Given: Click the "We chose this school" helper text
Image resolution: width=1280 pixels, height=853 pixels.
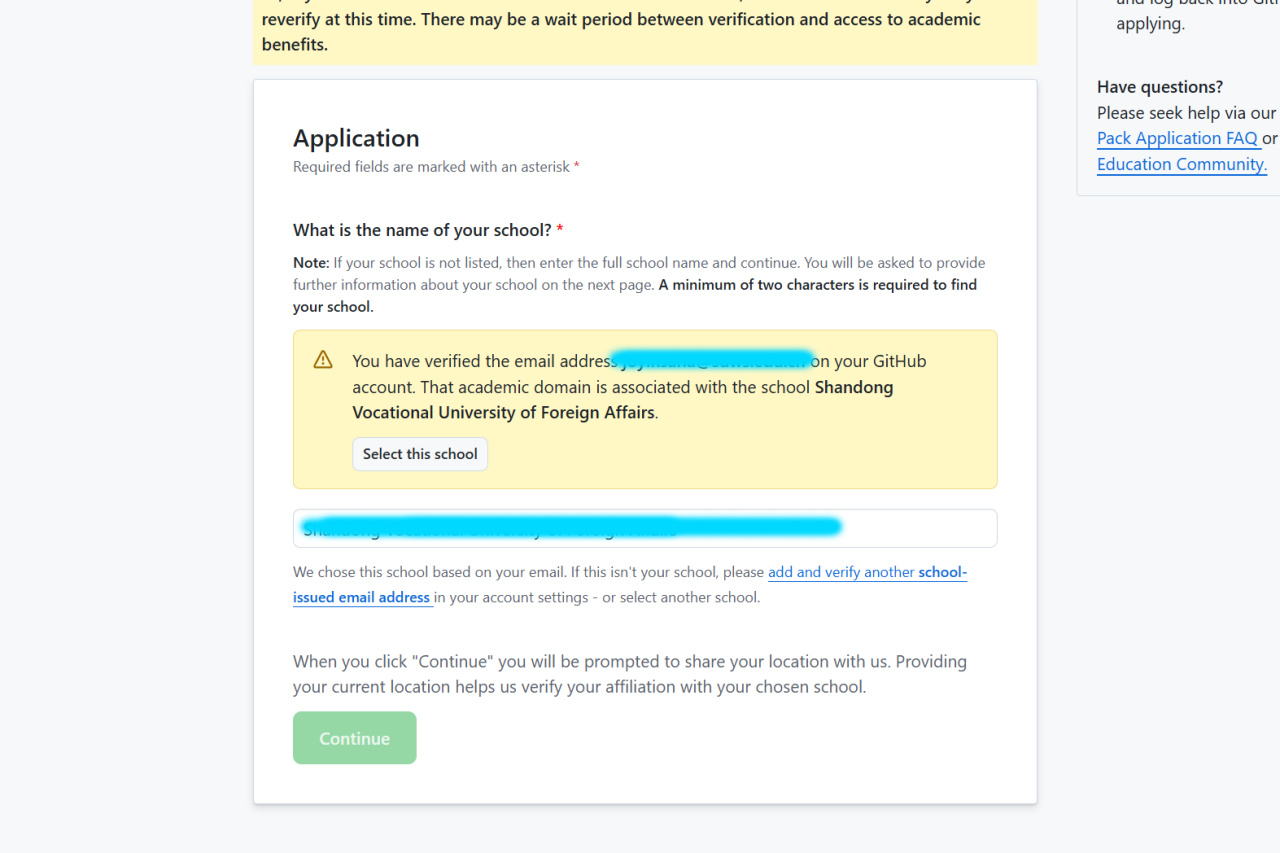Looking at the screenshot, I should point(528,573).
